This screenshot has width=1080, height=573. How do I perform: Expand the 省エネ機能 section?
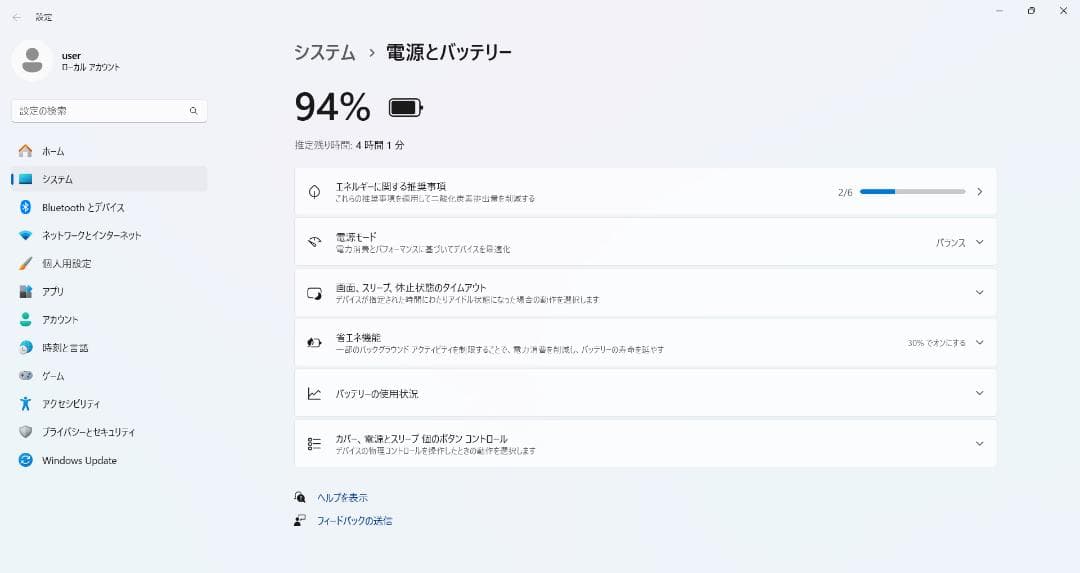[x=979, y=342]
